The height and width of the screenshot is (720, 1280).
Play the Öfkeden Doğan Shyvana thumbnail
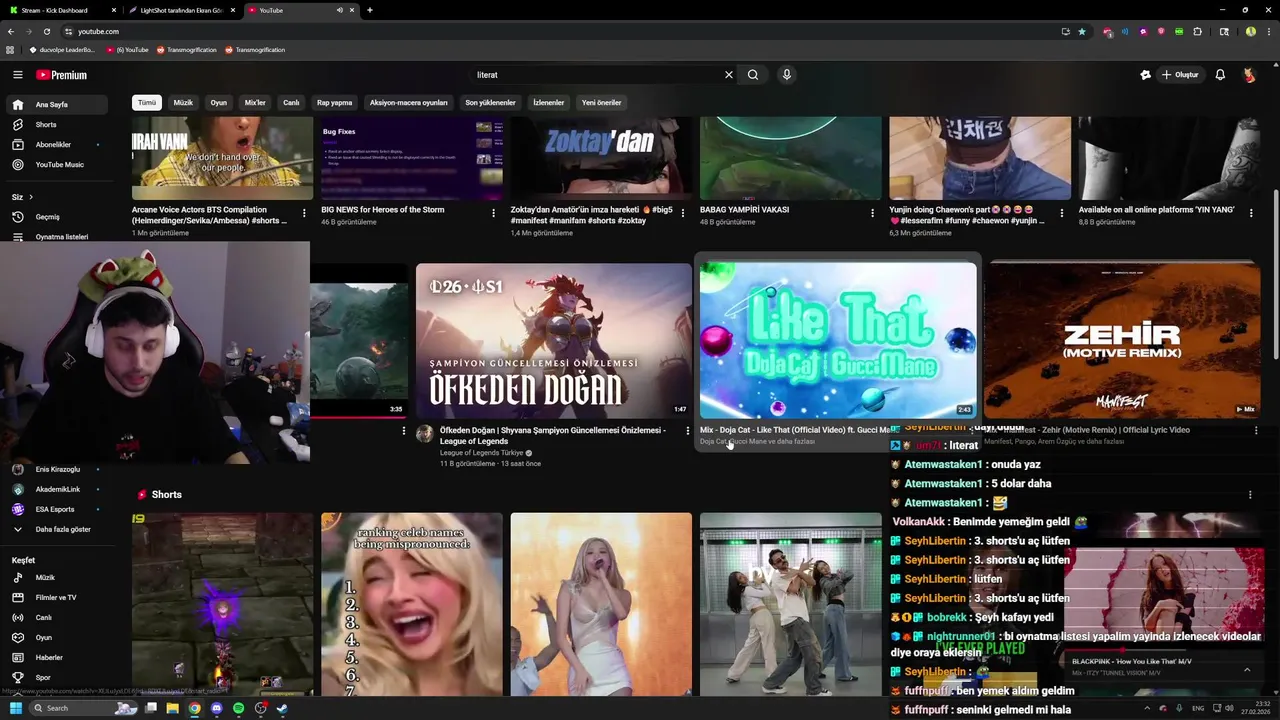[553, 341]
